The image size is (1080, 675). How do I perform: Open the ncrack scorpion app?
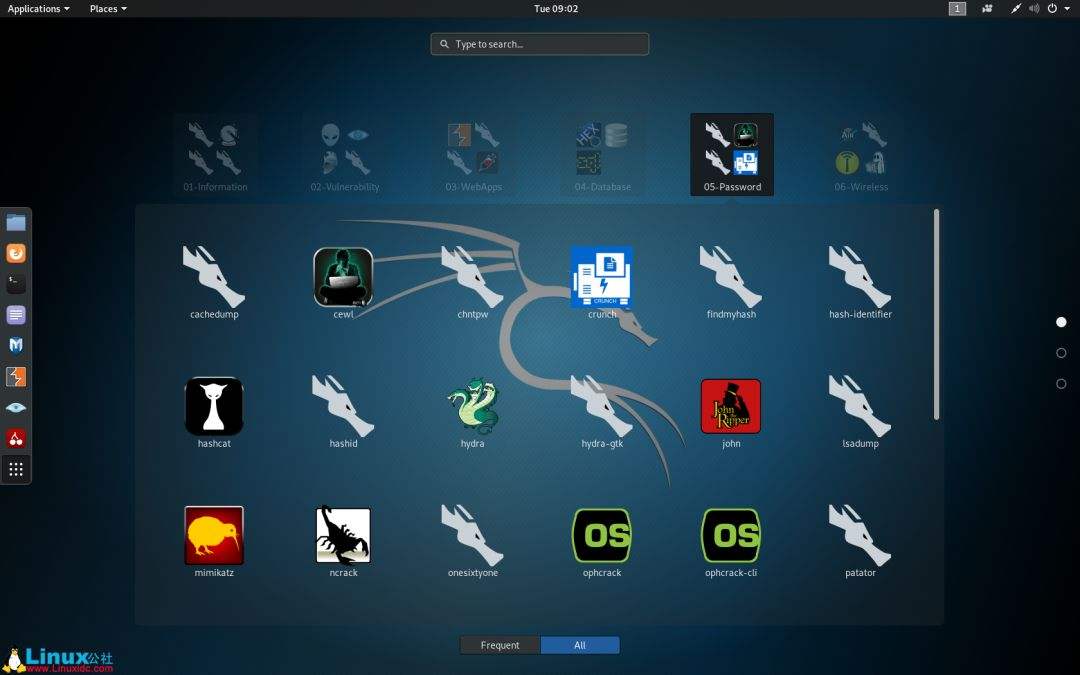pos(343,541)
